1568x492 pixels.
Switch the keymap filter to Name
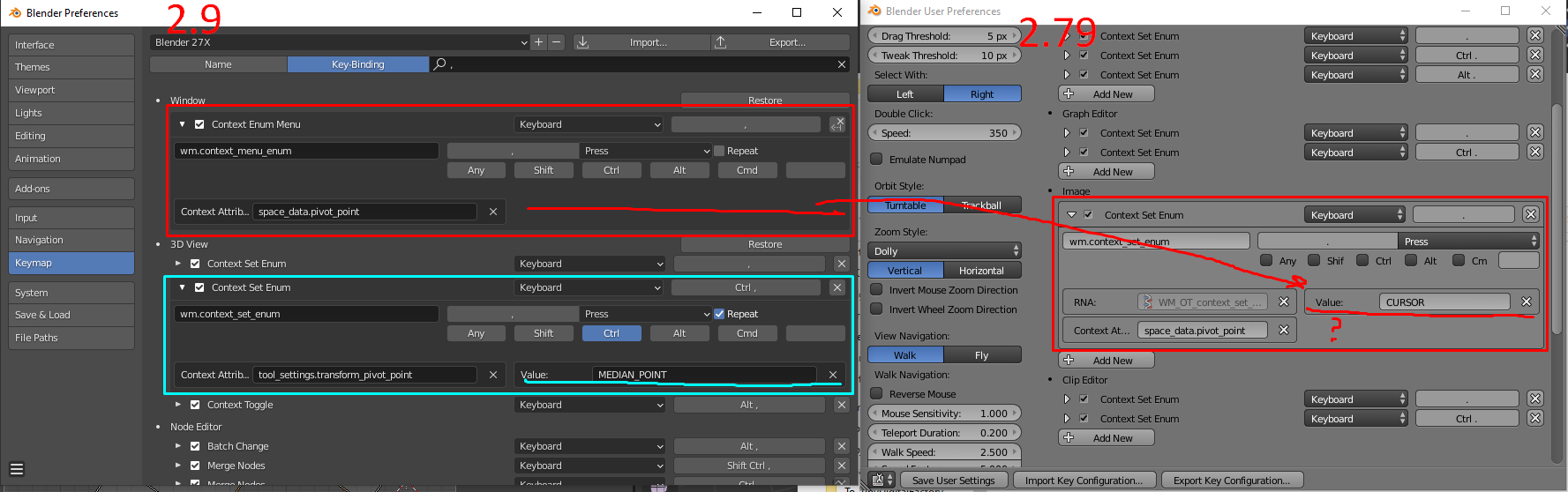click(x=218, y=64)
